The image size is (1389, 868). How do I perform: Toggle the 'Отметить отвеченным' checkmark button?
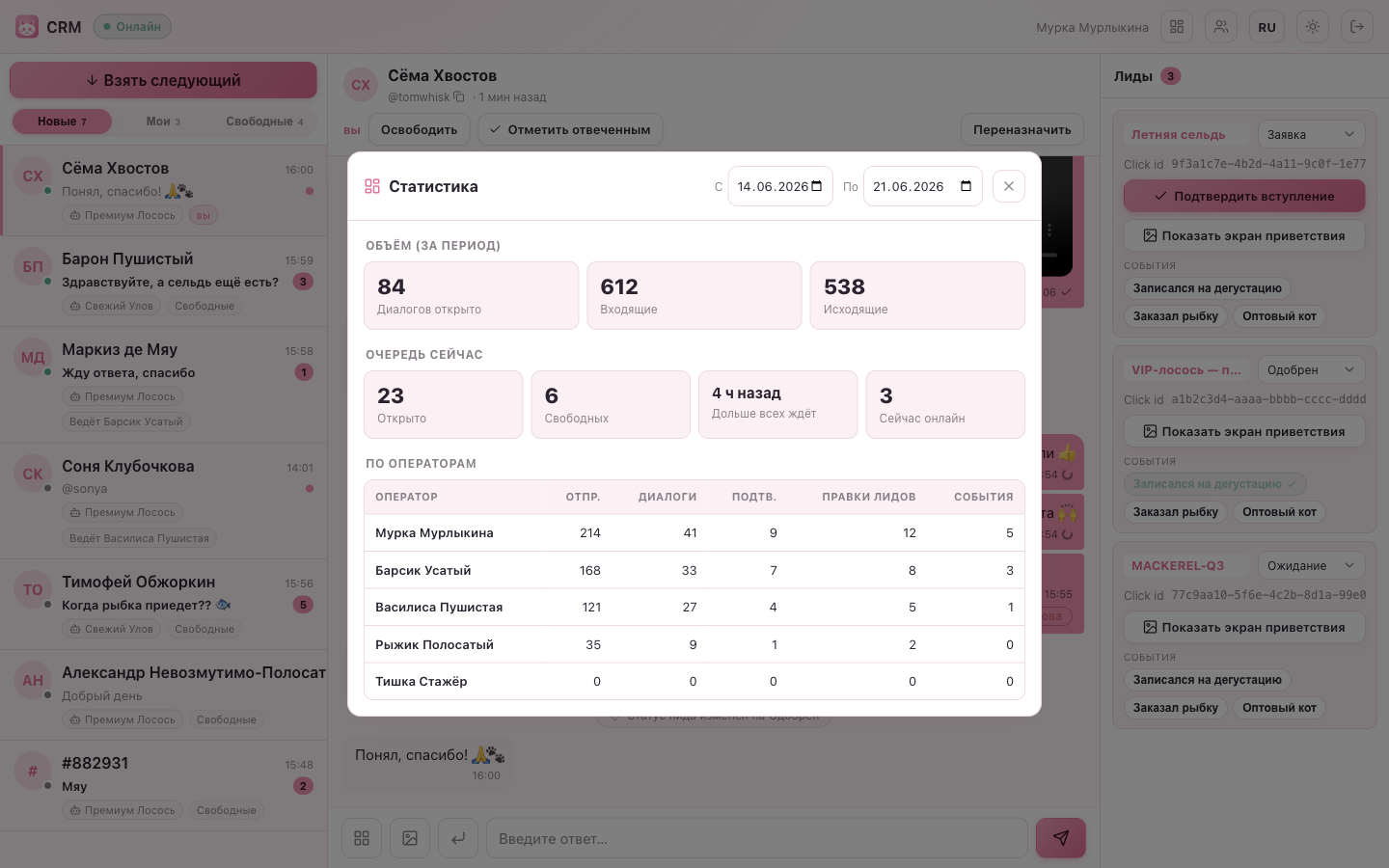pos(570,129)
